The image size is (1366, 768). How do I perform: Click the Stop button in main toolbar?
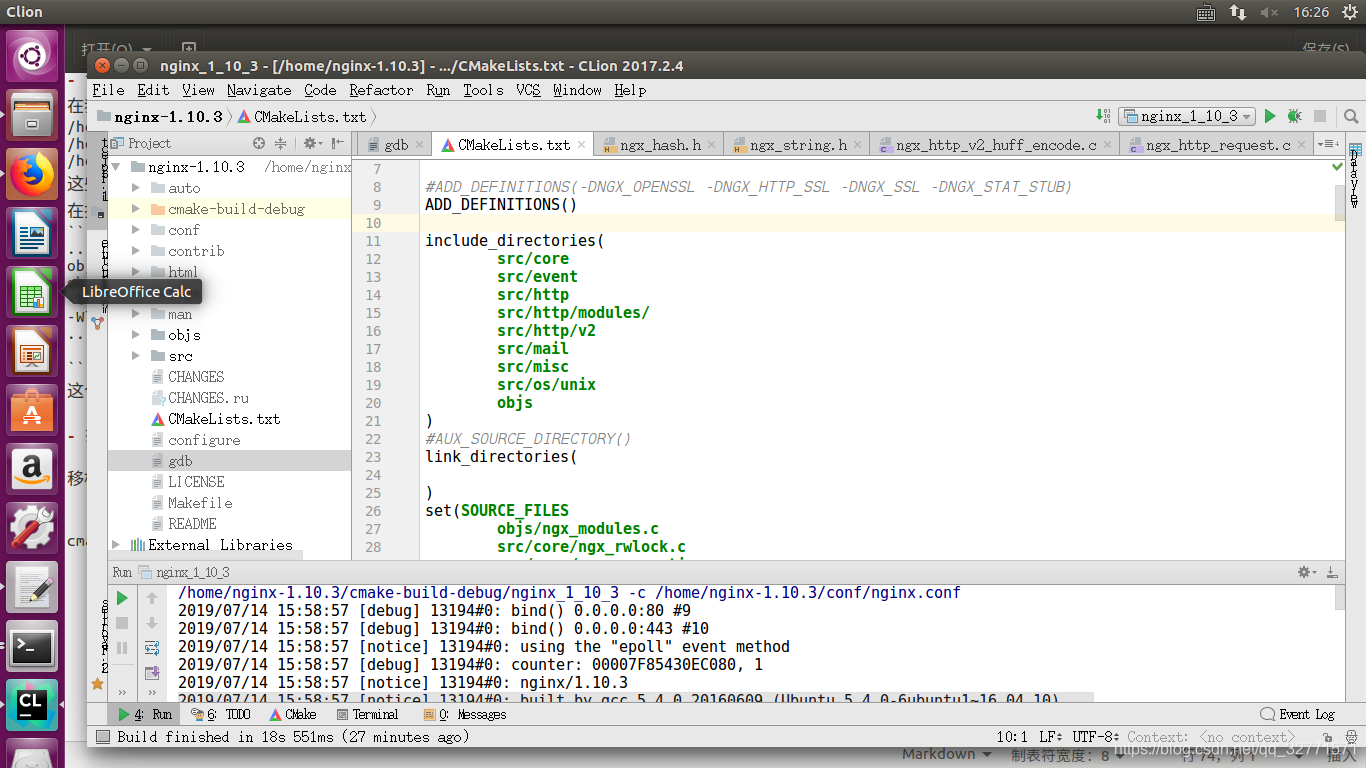1319,116
